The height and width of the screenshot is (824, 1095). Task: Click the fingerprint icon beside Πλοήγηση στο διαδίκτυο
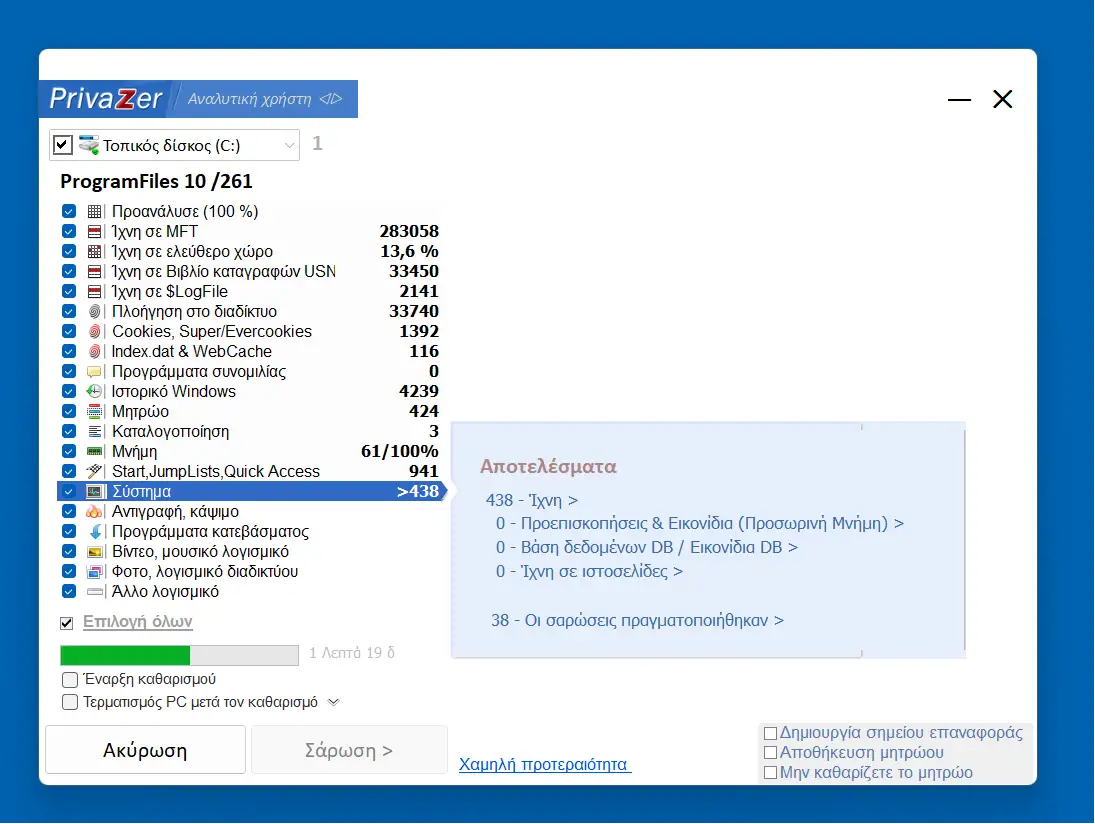tap(94, 311)
